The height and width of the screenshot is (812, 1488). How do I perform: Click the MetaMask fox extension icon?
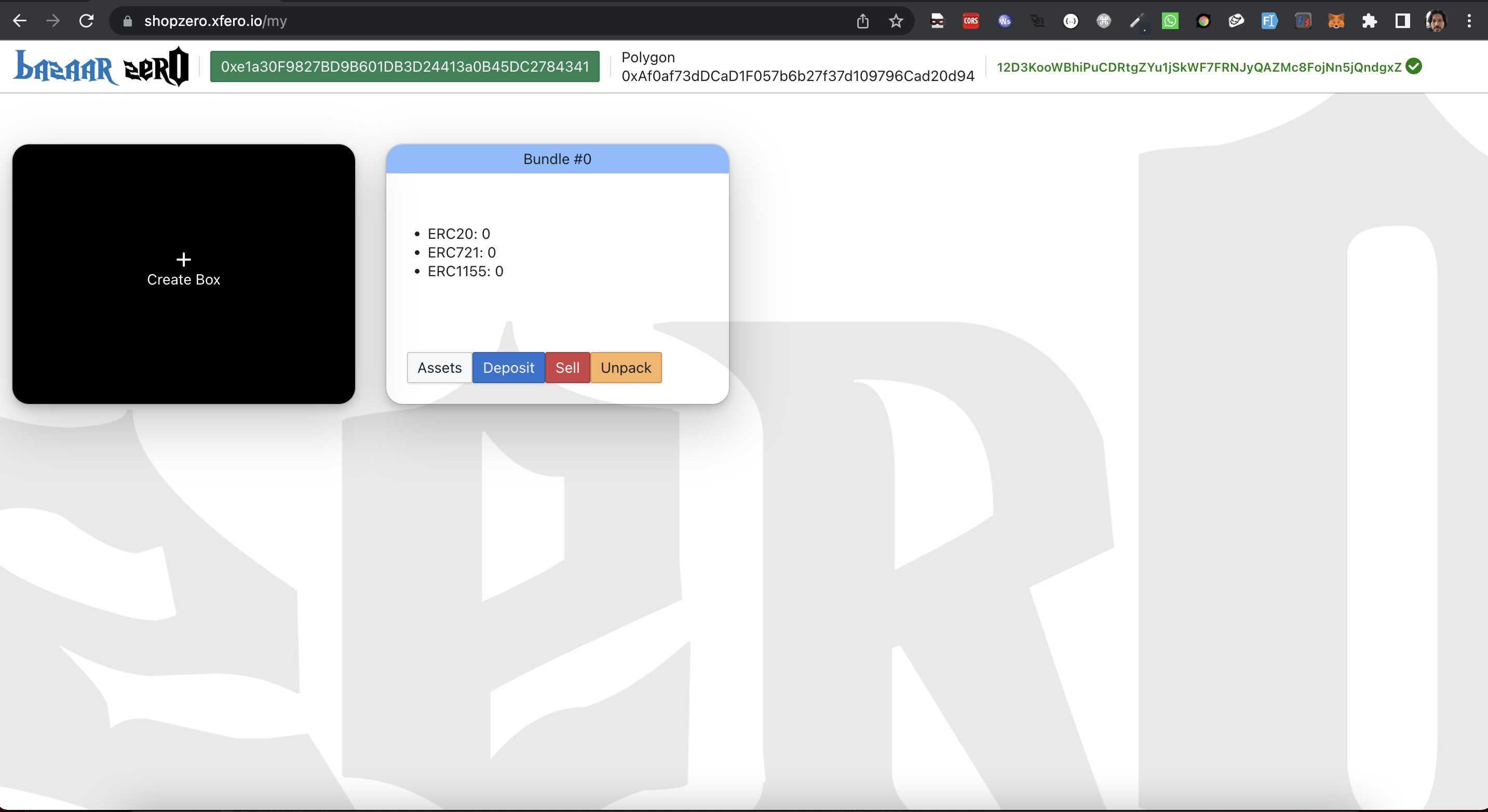(1335, 21)
